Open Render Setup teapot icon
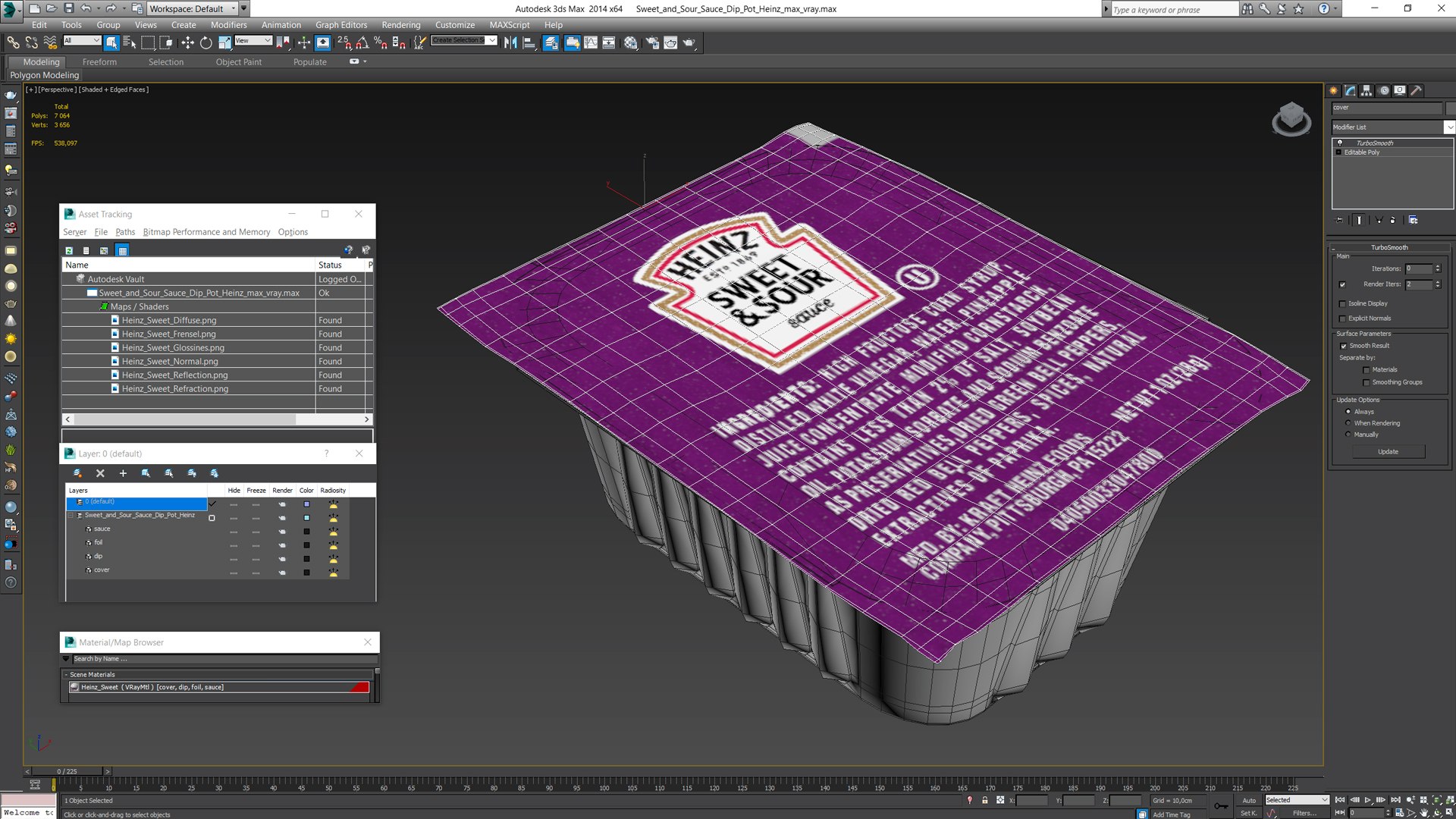The height and width of the screenshot is (819, 1456). (652, 43)
